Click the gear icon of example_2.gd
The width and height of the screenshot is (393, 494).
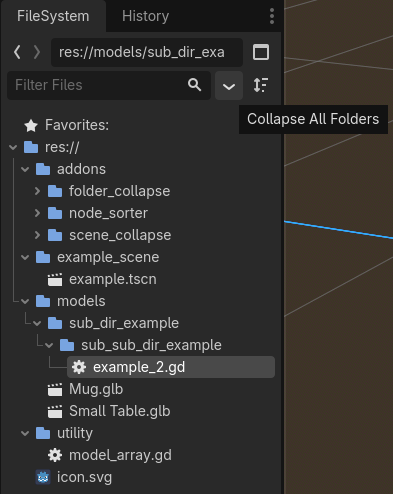click(x=79, y=367)
